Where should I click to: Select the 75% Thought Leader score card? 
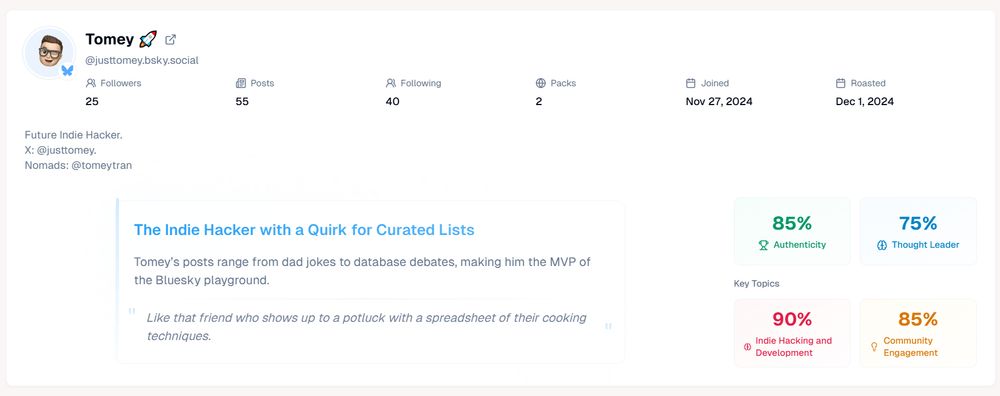pyautogui.click(x=918, y=231)
